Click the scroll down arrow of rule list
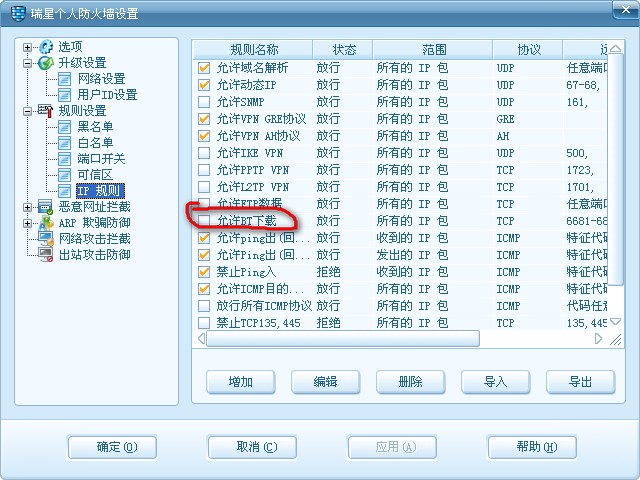 (615, 322)
